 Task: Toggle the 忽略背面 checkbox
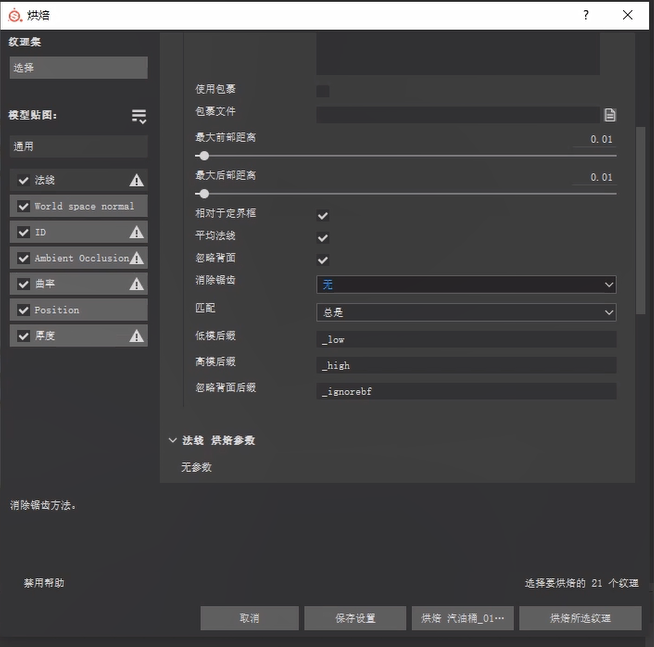[x=323, y=261]
